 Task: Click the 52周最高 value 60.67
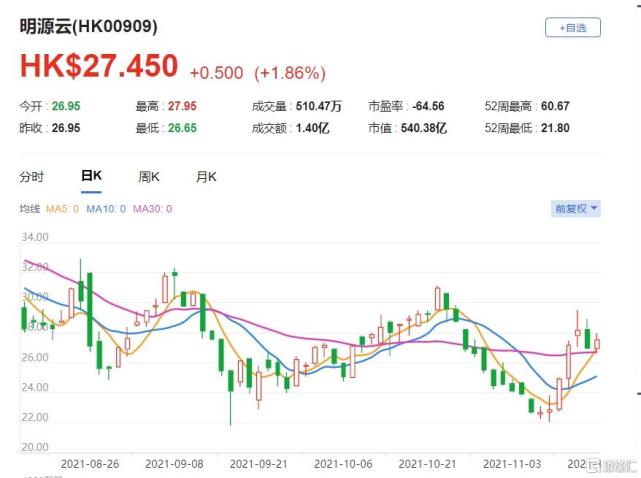[x=555, y=106]
